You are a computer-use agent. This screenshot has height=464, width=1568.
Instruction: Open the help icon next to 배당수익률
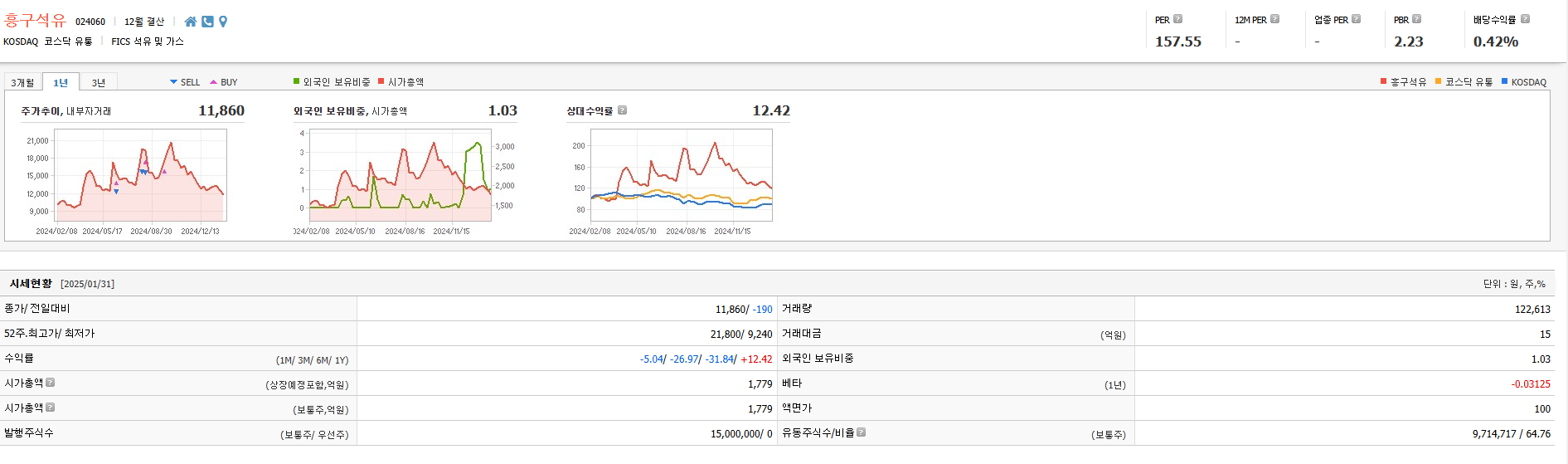tap(1525, 19)
